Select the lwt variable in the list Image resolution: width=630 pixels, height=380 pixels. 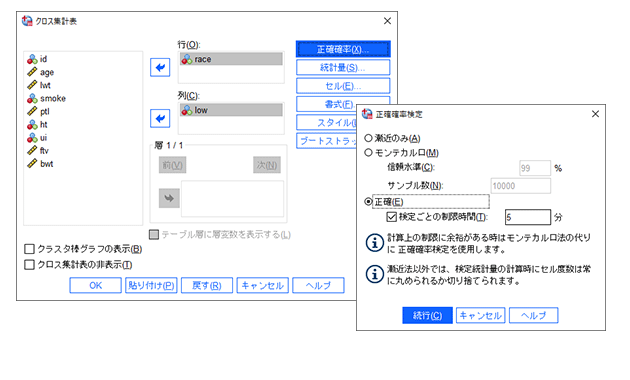point(39,85)
